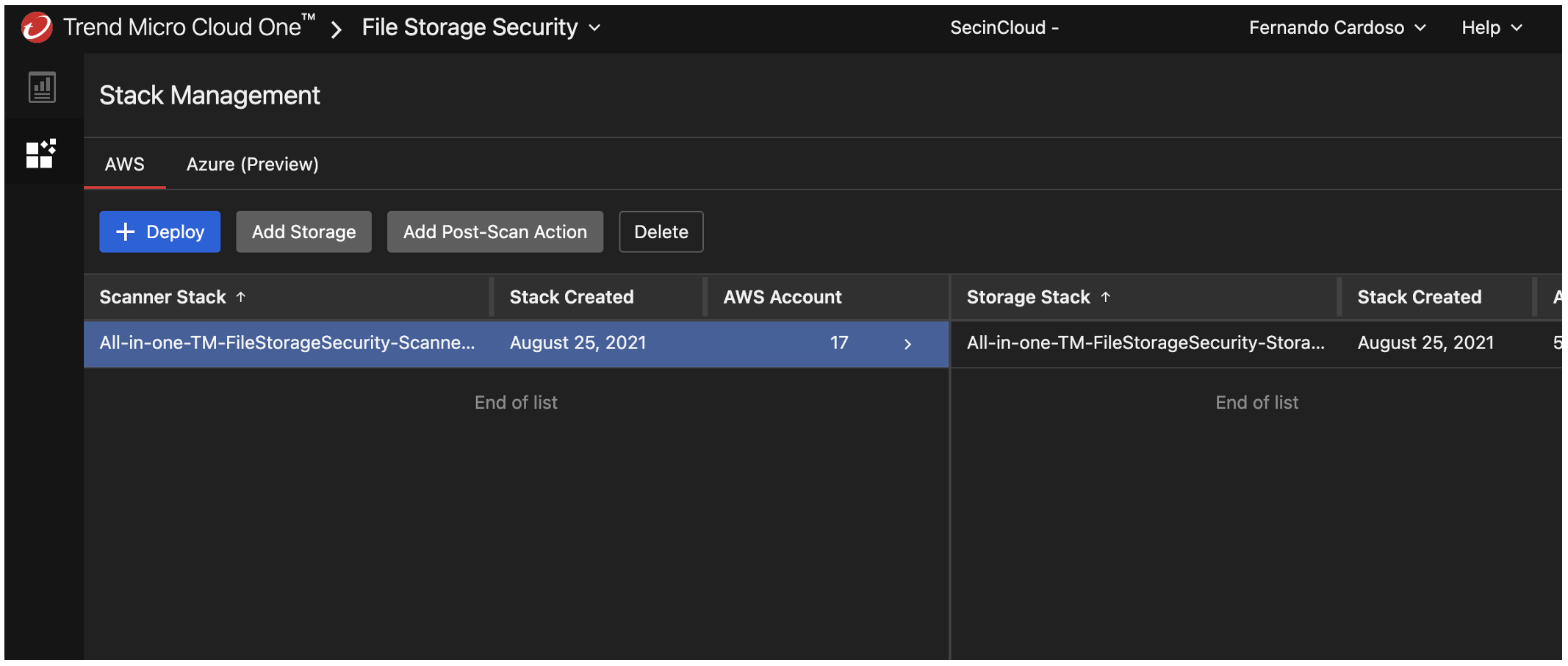Click the scanner row right chevron
1568x666 pixels.
click(x=907, y=344)
